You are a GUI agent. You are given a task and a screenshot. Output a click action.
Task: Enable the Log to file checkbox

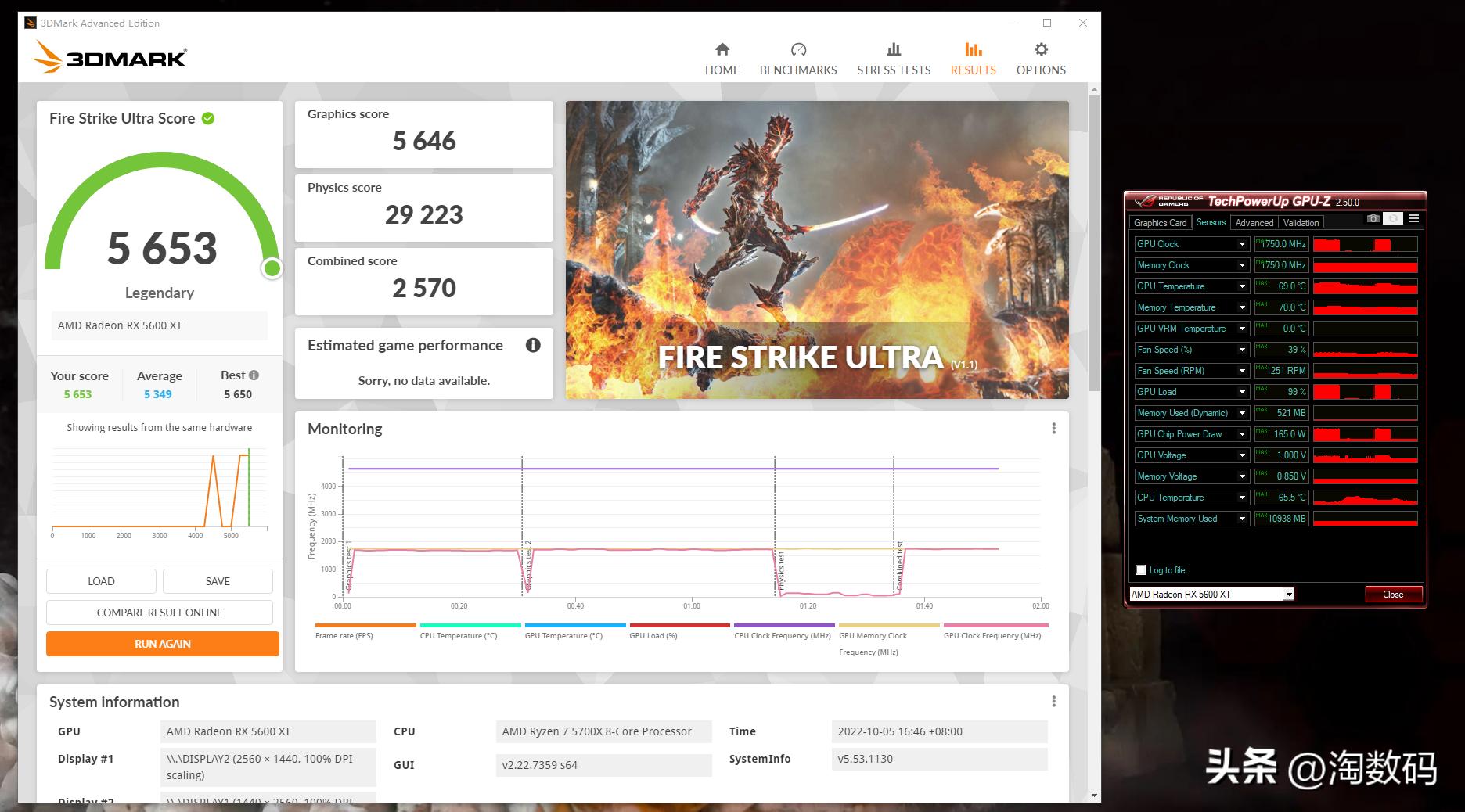click(1141, 570)
